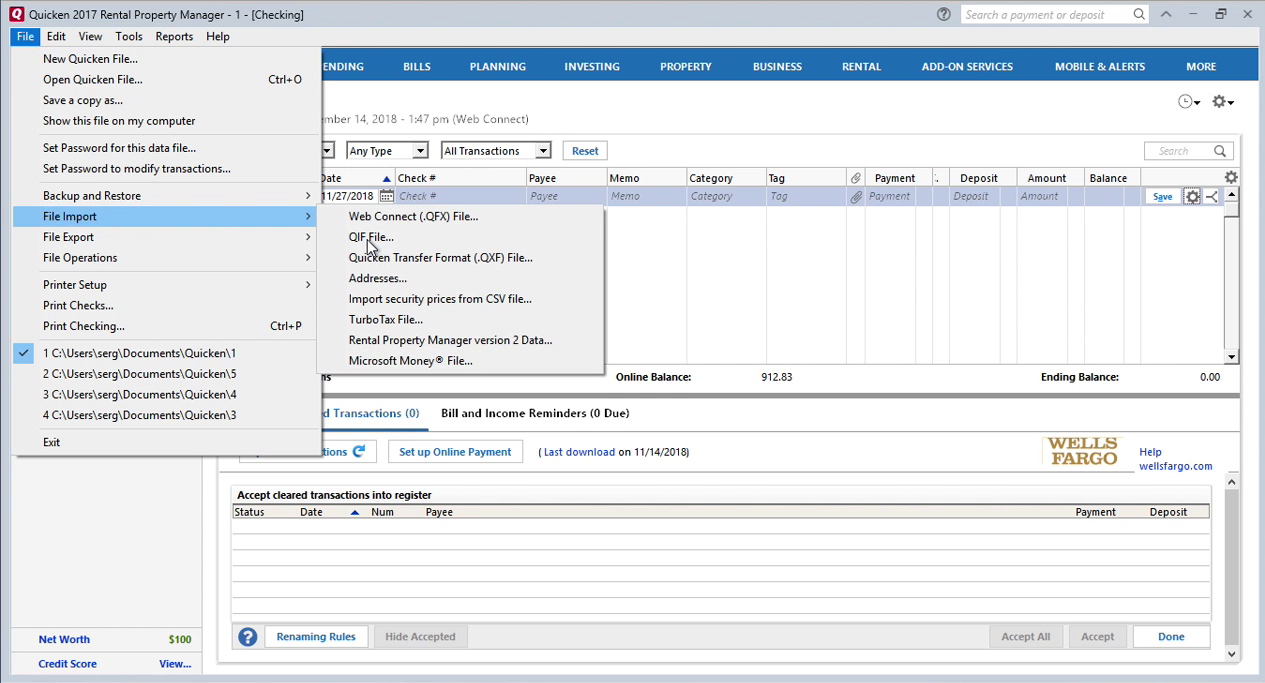Viewport: 1265px width, 683px height.
Task: Click the Reset filter button
Action: pos(585,151)
